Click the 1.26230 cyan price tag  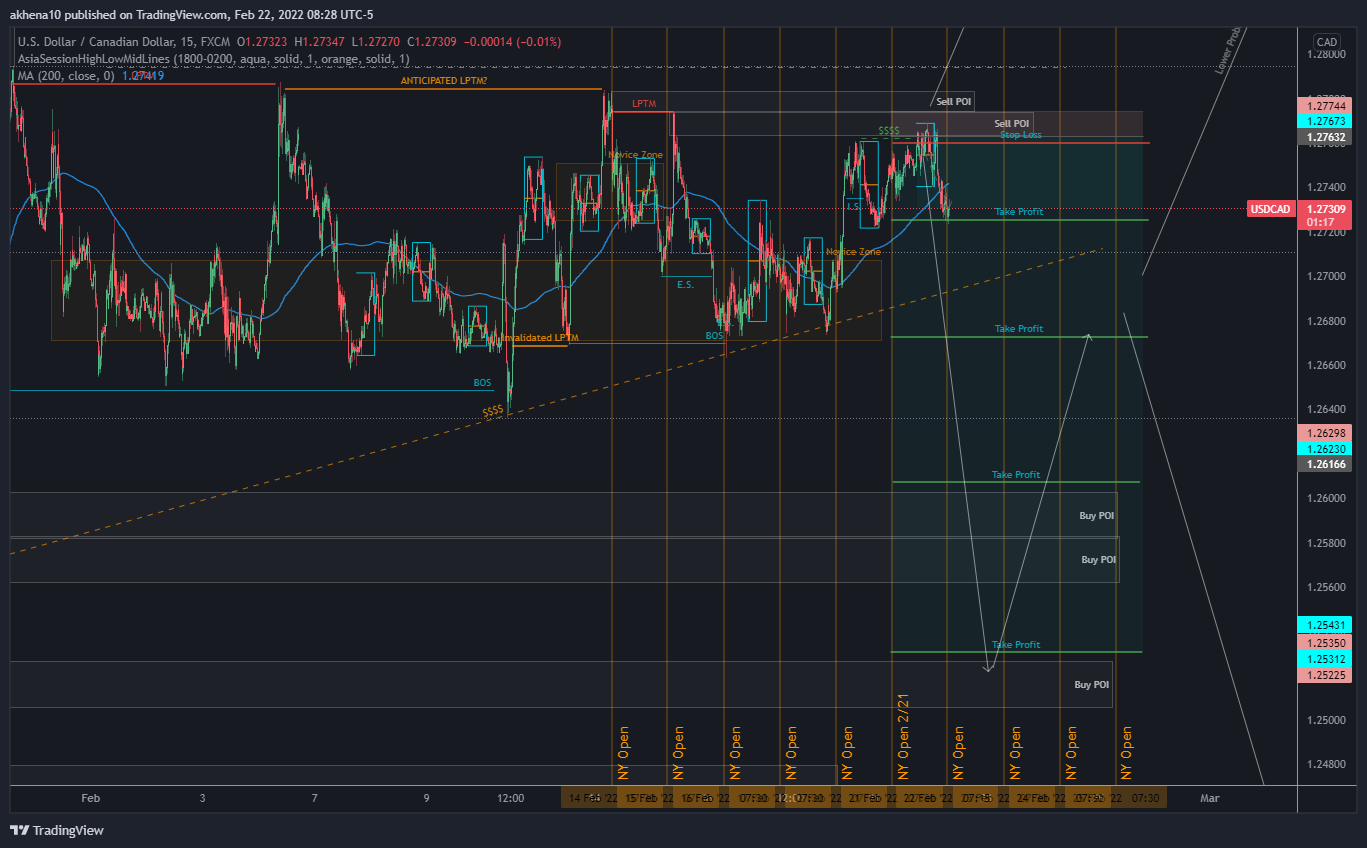coord(1324,449)
